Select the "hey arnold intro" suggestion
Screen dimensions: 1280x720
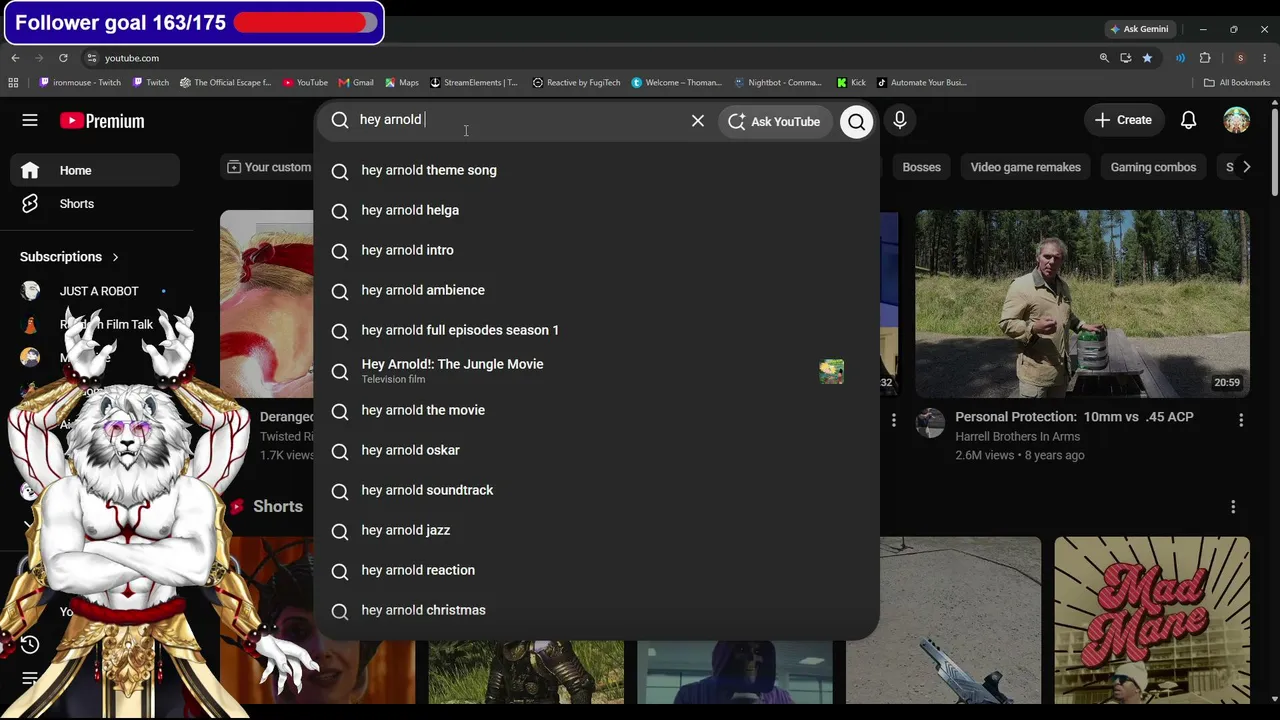[x=596, y=250]
